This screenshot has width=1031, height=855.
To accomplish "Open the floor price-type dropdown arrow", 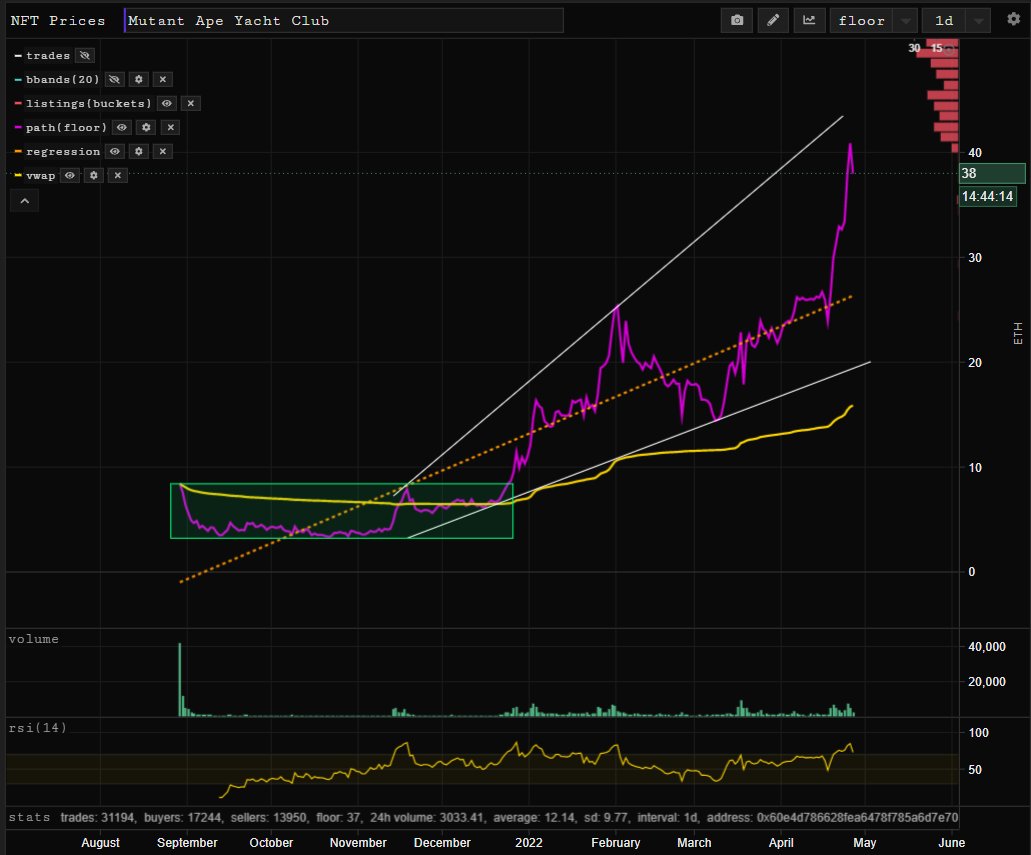I will coord(905,20).
